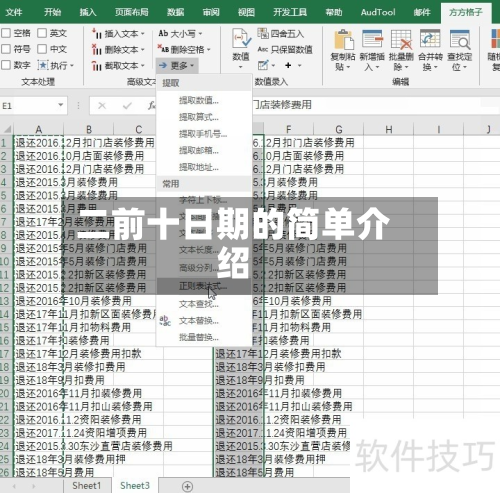The height and width of the screenshot is (493, 500).
Task: Click 只保留数值 button
Action: (x=285, y=49)
